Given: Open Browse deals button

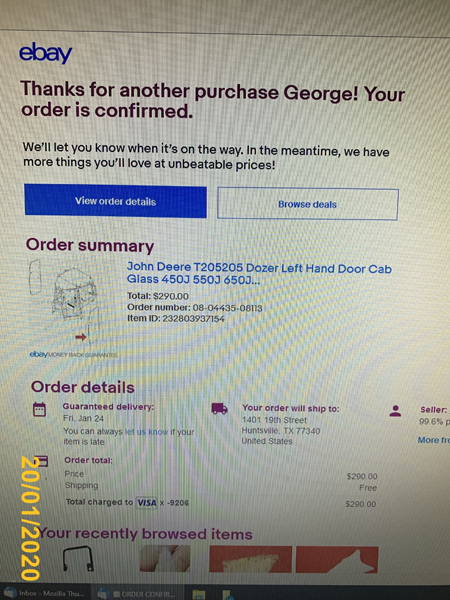Looking at the screenshot, I should [x=308, y=204].
